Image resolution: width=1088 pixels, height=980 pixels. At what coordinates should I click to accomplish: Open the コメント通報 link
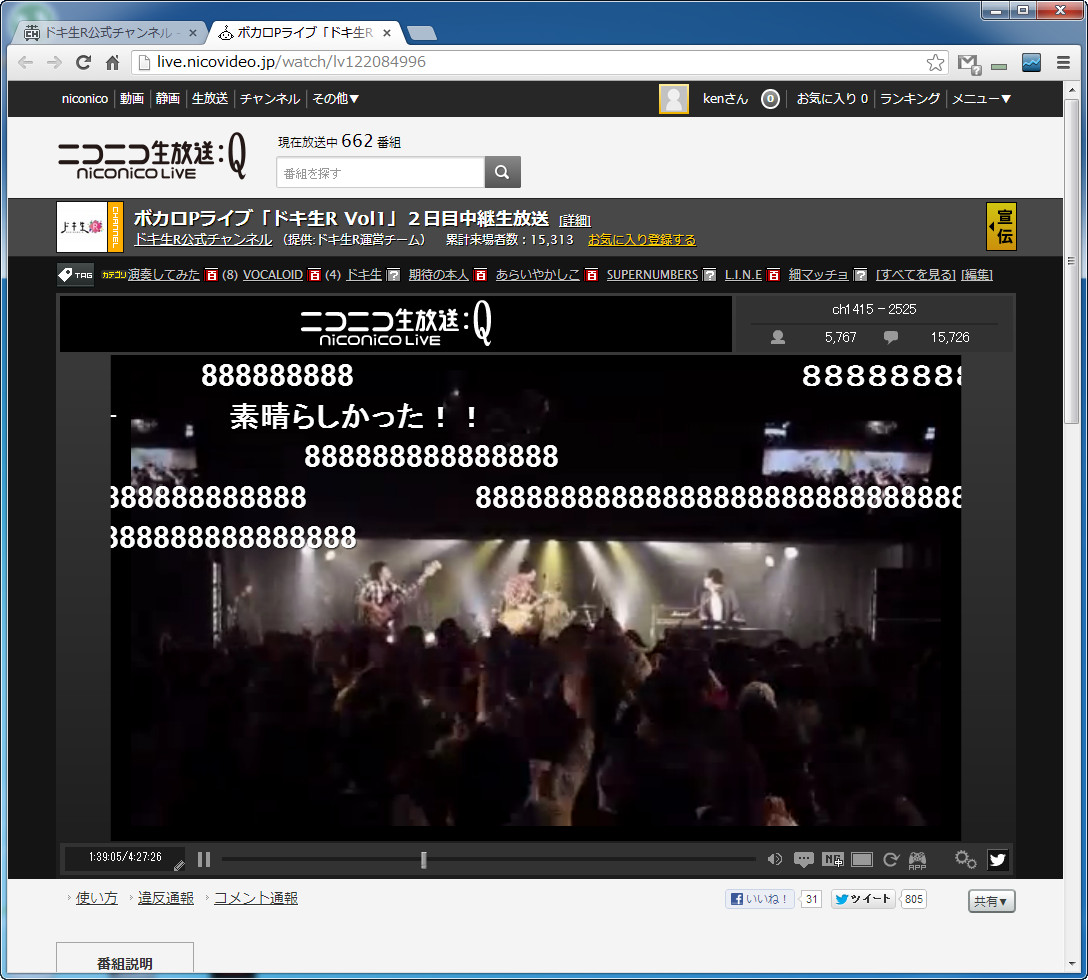256,898
